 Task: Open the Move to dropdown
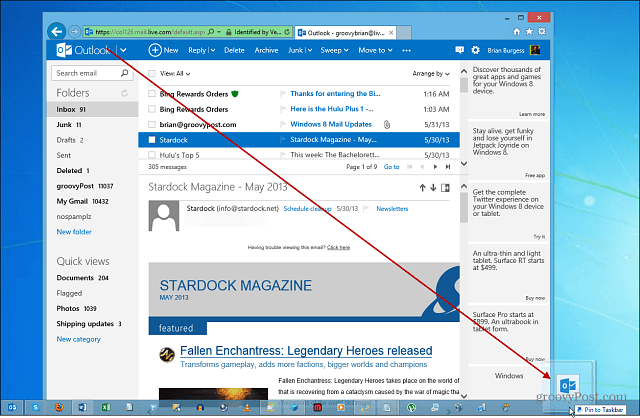375,50
